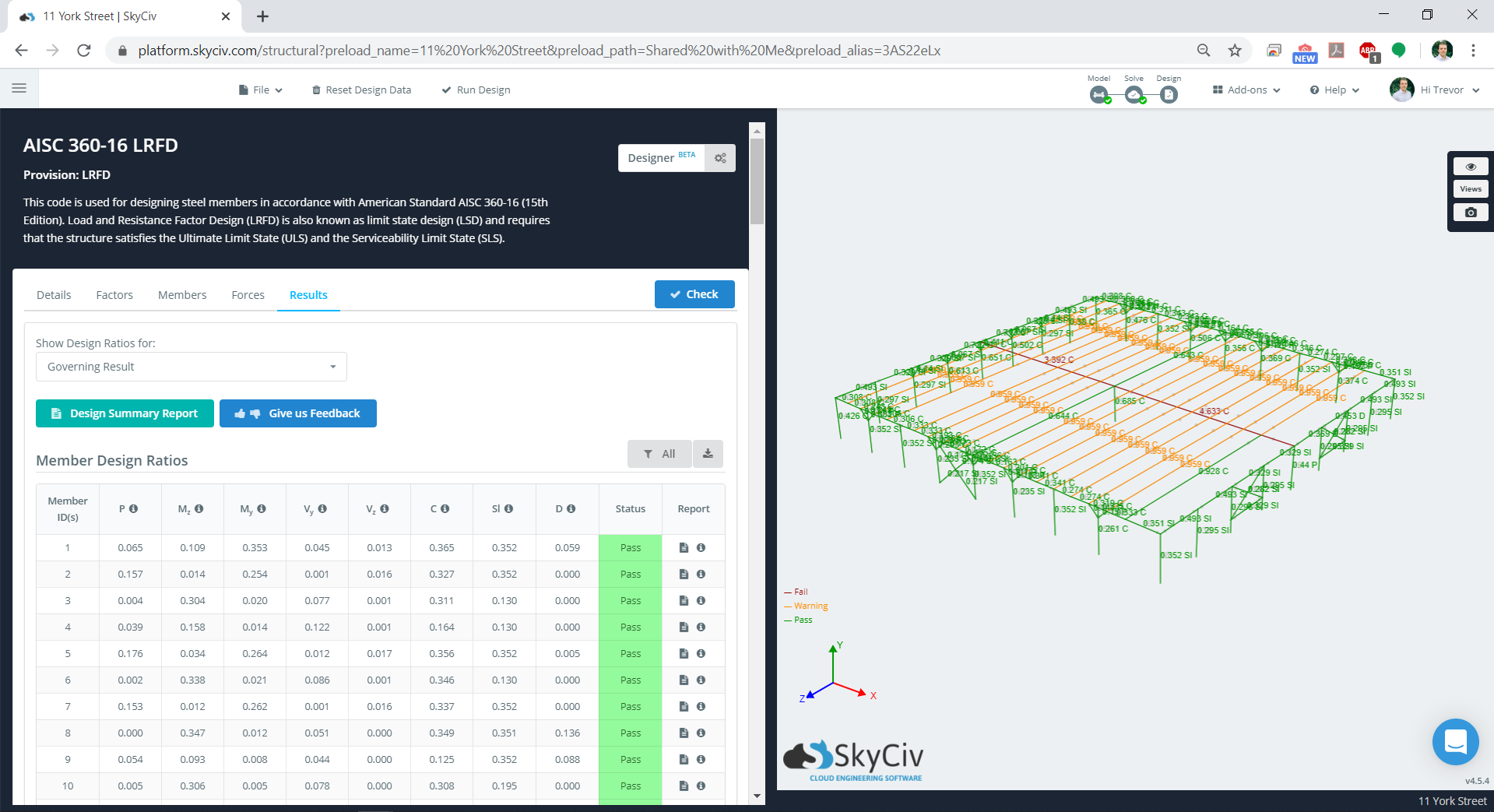Click the Fail legend entry
This screenshot has width=1494, height=812.
[796, 592]
